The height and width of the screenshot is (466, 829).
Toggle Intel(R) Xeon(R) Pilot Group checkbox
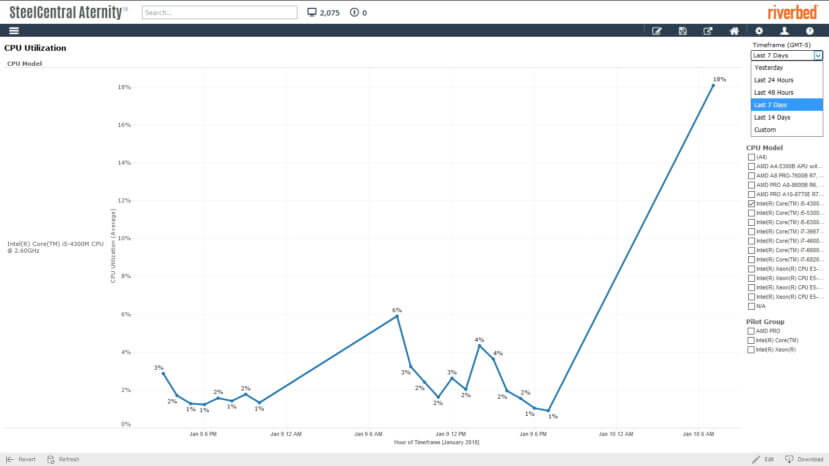point(751,350)
